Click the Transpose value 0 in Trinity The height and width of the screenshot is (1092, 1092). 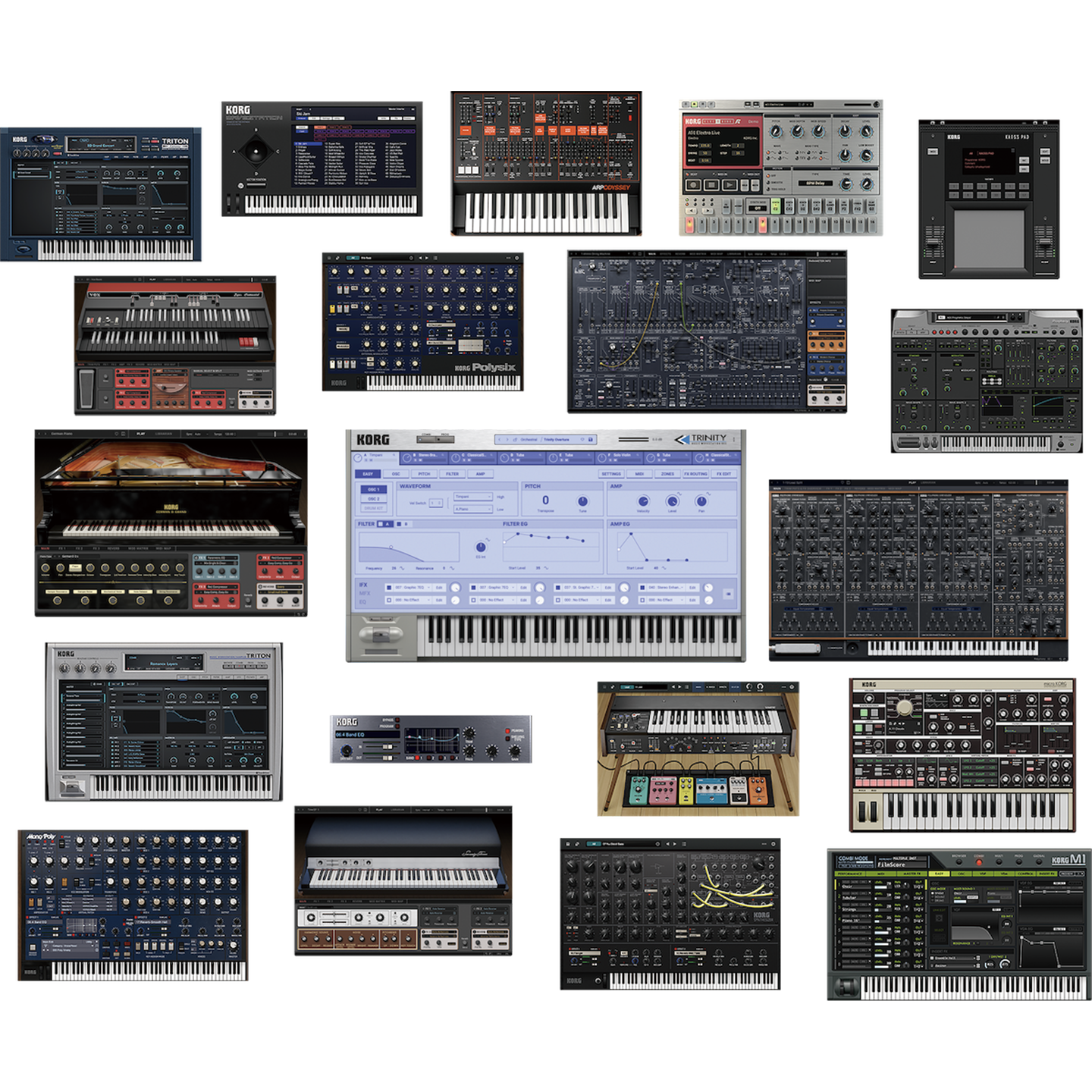[545, 500]
